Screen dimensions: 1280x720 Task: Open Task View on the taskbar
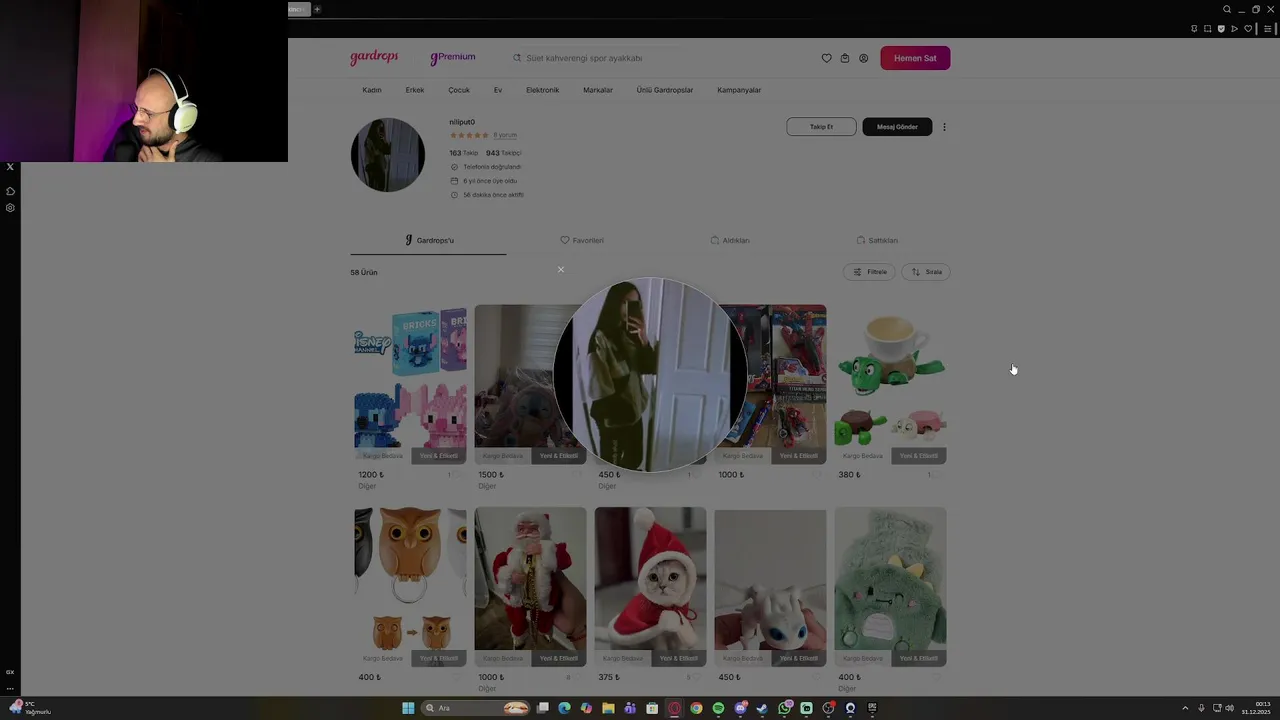coord(543,708)
